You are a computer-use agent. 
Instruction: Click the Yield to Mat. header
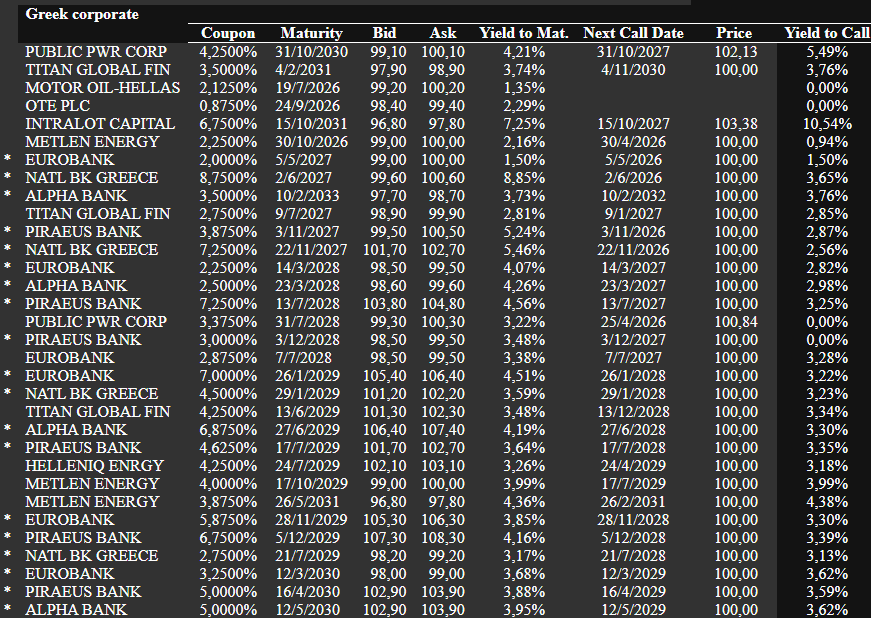coord(524,33)
